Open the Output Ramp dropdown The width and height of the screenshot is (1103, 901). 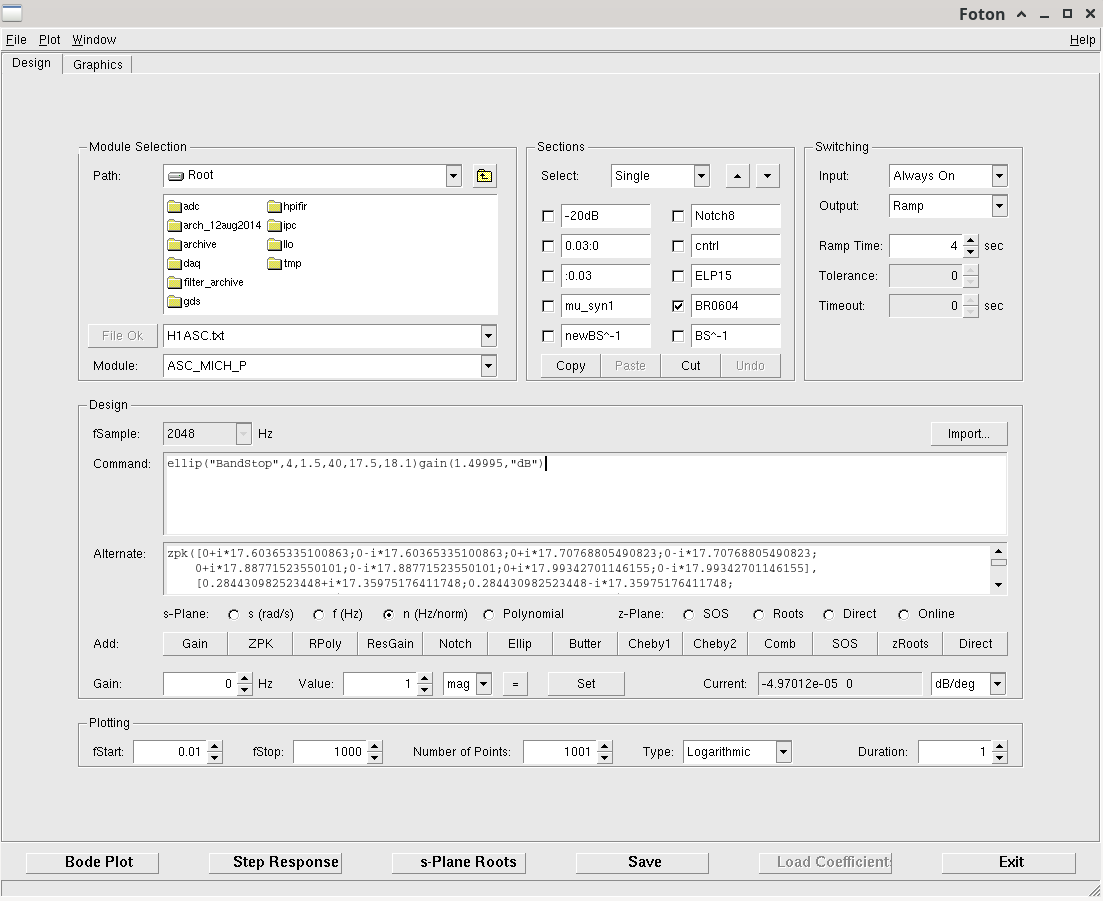999,206
